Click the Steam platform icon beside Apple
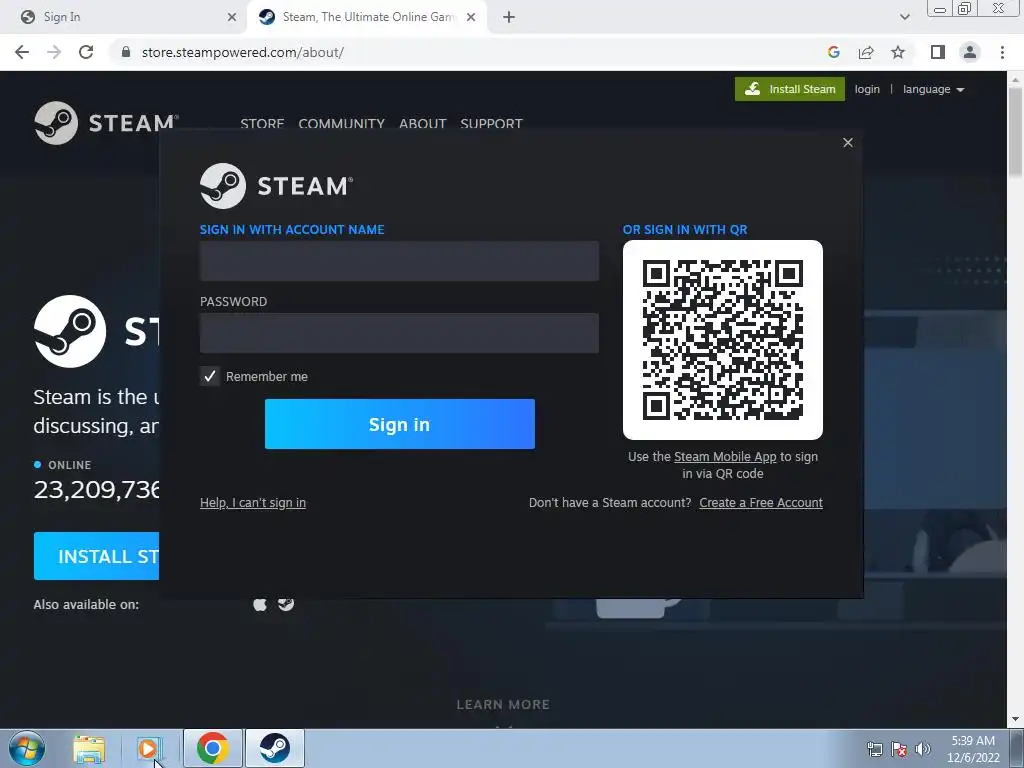The image size is (1024, 768). coord(286,603)
